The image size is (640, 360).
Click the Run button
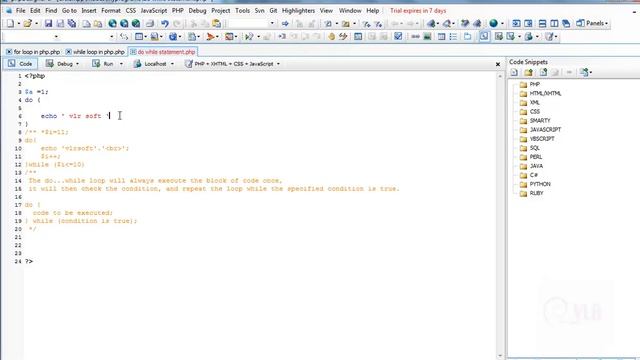click(x=103, y=64)
